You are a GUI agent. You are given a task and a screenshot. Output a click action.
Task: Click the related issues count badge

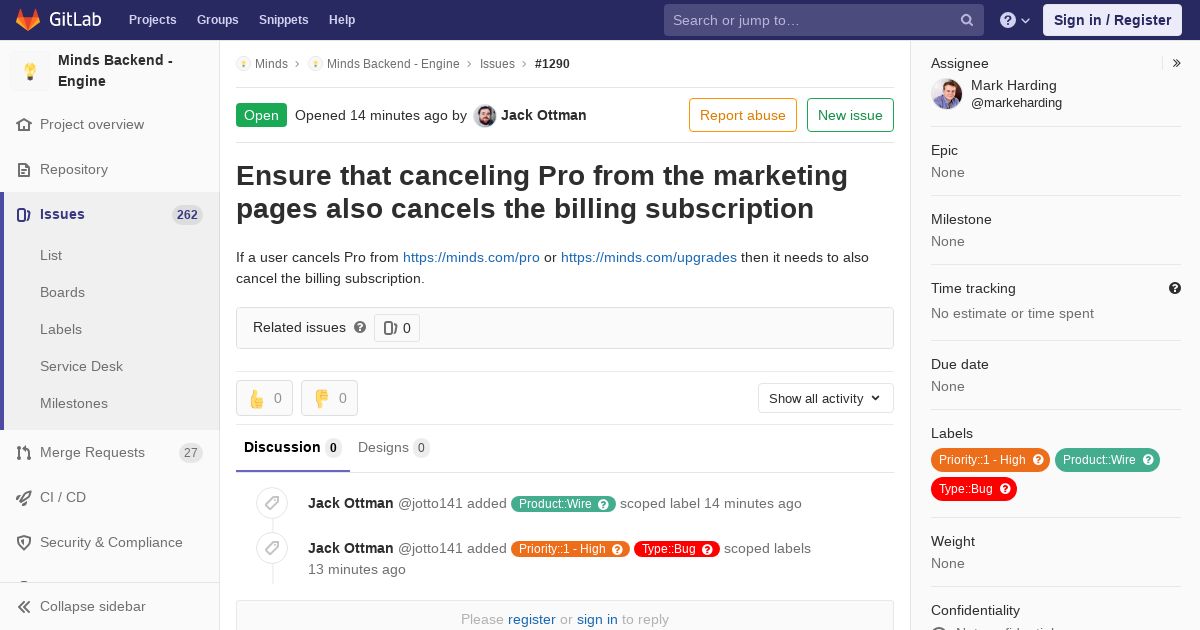coord(397,328)
